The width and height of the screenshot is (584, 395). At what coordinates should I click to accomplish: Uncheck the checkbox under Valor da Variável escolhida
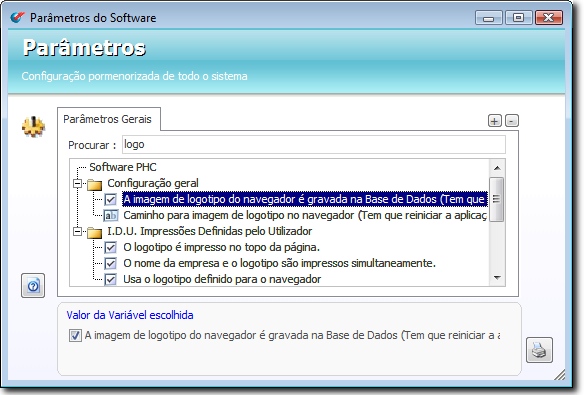click(75, 335)
